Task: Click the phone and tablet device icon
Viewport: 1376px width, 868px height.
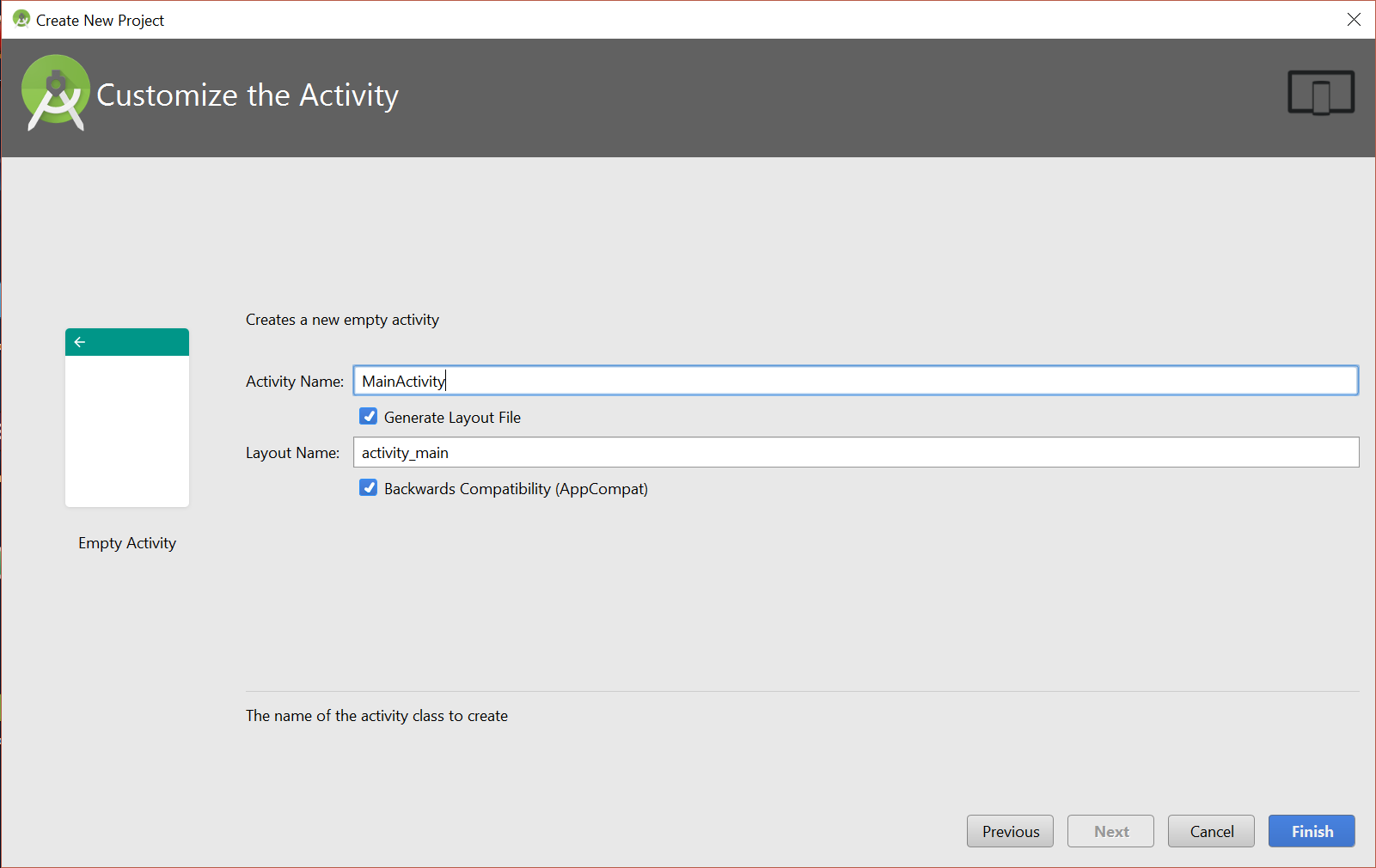Action: tap(1321, 93)
